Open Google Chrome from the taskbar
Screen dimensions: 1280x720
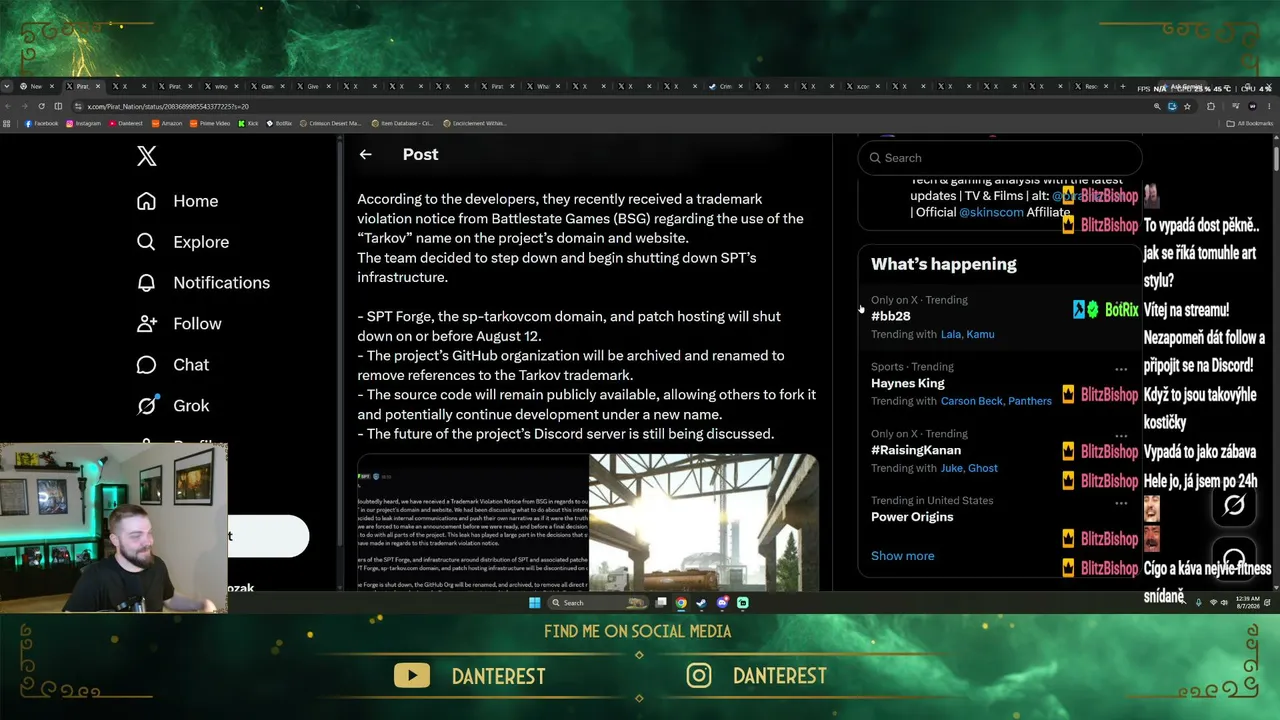(x=681, y=603)
